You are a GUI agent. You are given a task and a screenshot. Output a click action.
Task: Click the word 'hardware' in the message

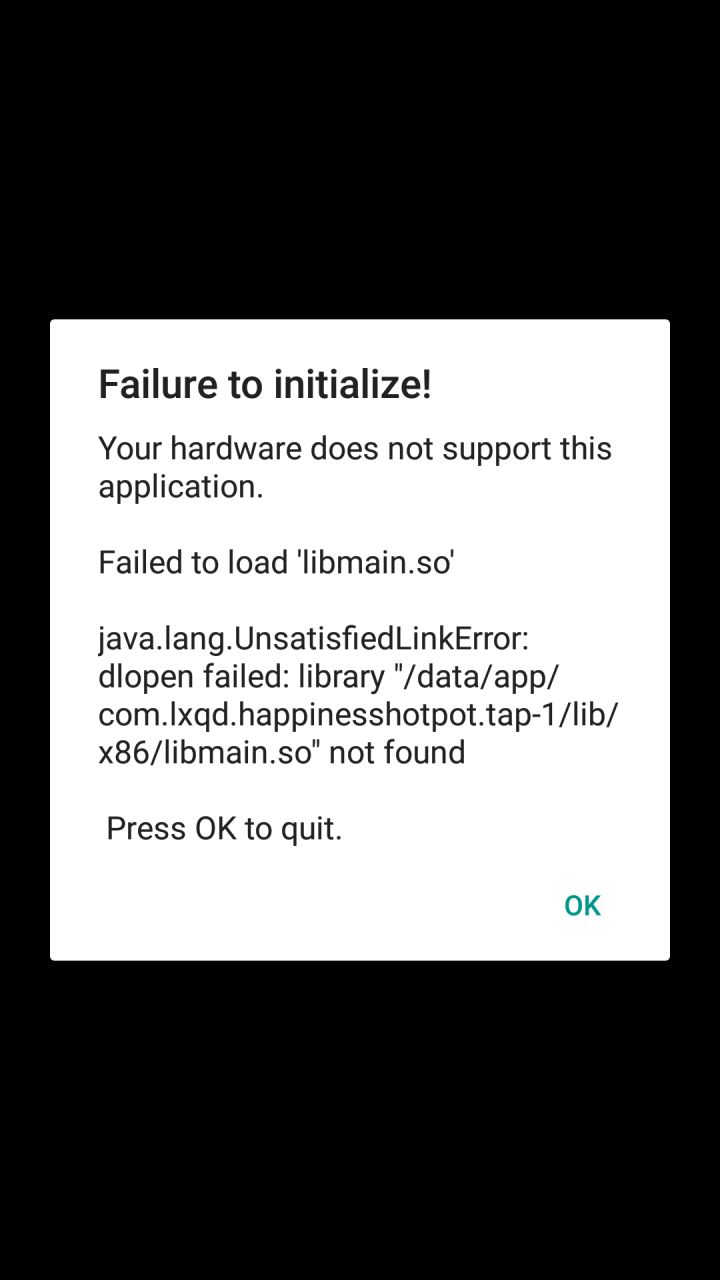(235, 448)
